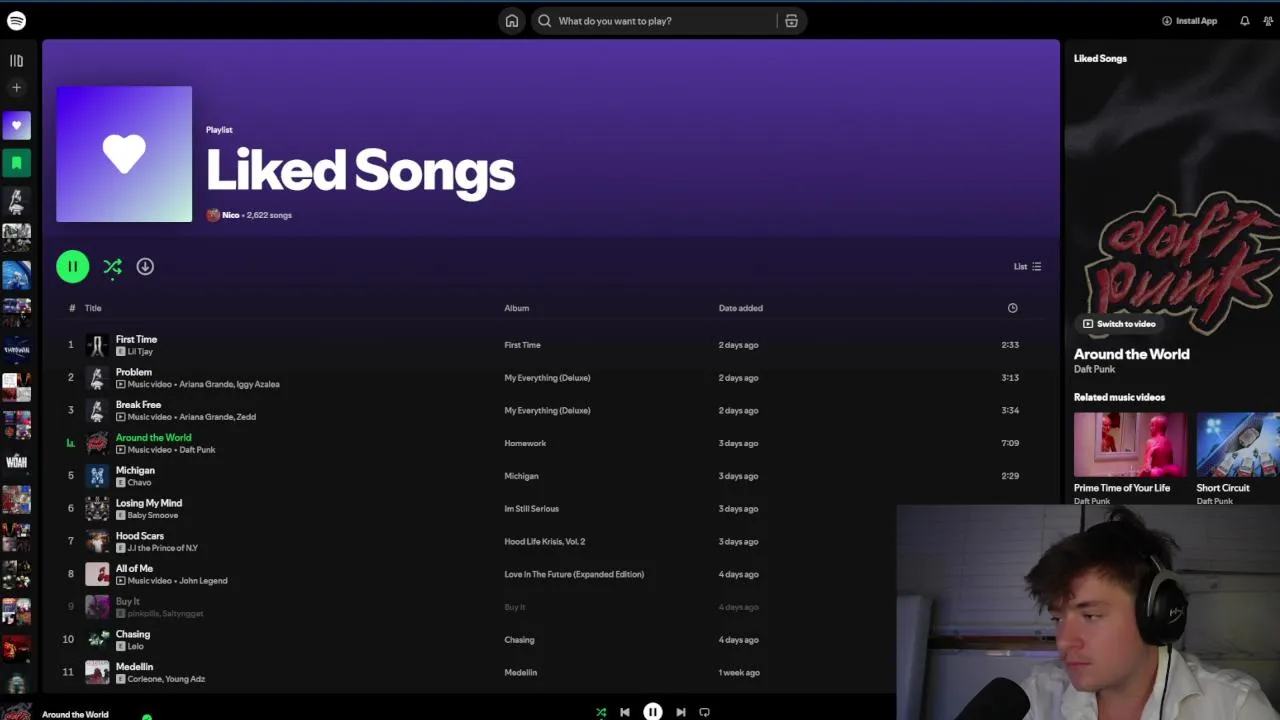The width and height of the screenshot is (1280, 720).
Task: Go to Home via house icon
Action: click(x=512, y=21)
